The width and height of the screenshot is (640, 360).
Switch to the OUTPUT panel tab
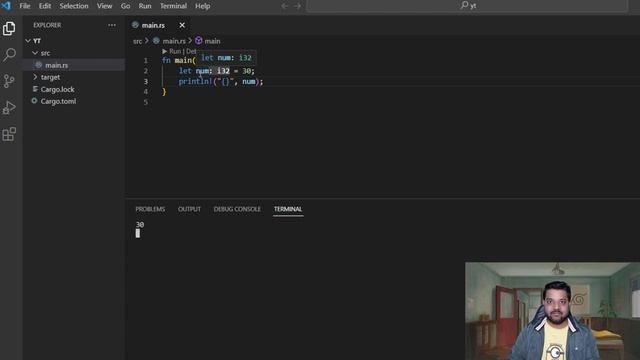coord(189,209)
